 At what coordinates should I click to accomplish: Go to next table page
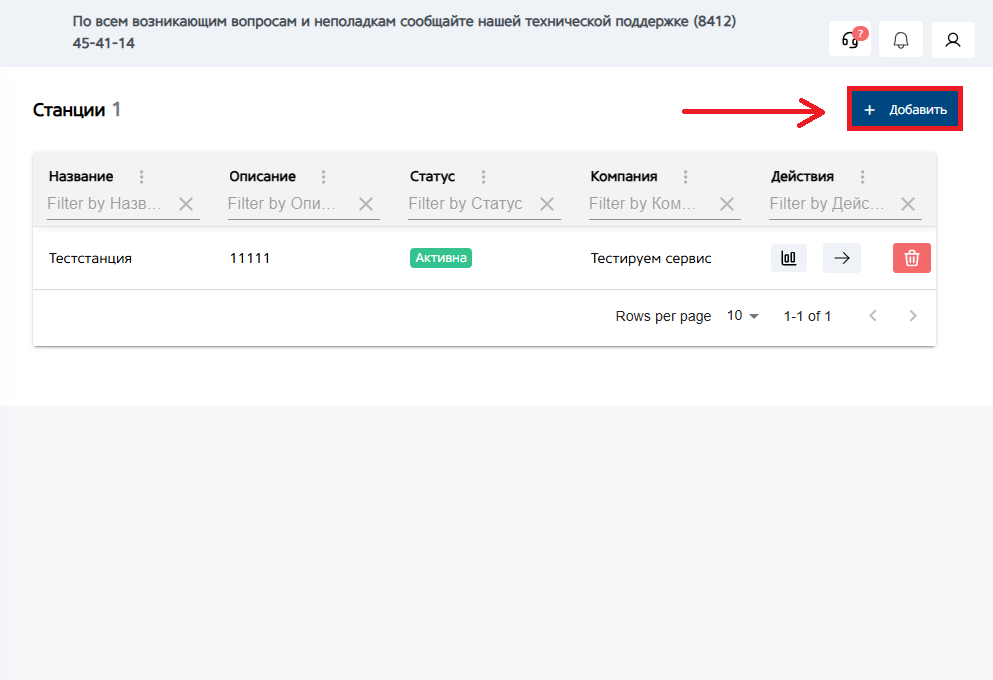pyautogui.click(x=913, y=315)
